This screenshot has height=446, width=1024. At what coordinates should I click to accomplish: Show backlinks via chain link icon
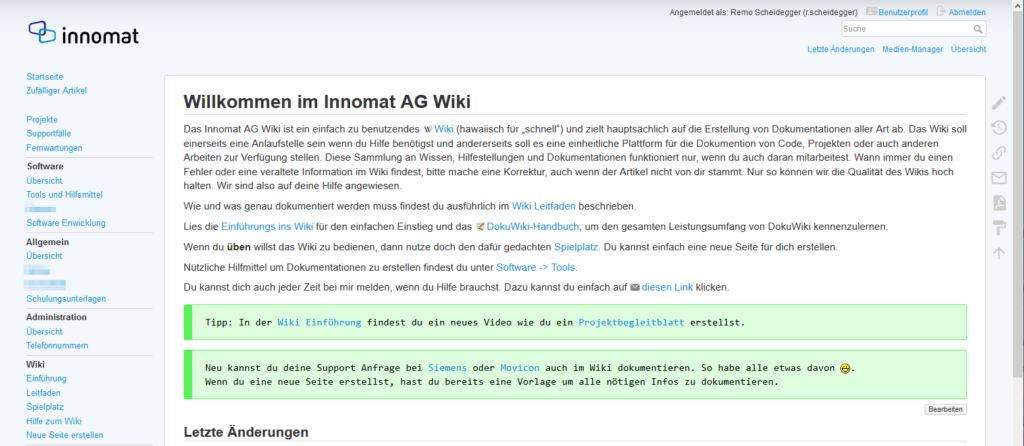pyautogui.click(x=999, y=153)
